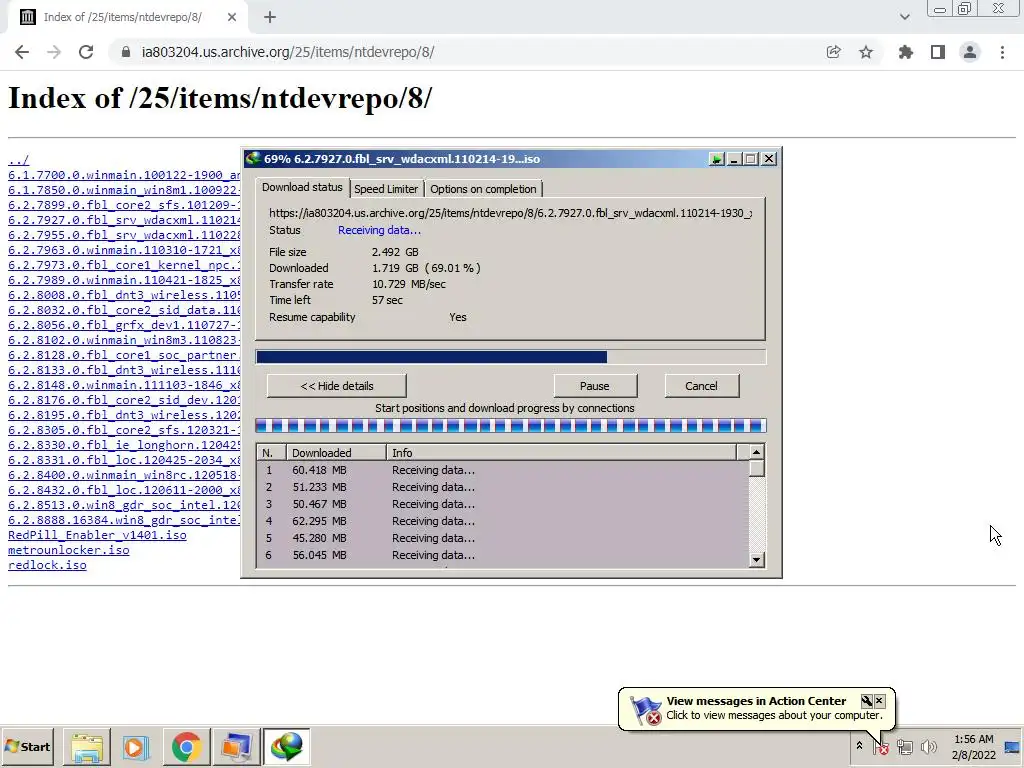The height and width of the screenshot is (768, 1024).
Task: Open the Action Center balloon options wrench
Action: coord(867,701)
